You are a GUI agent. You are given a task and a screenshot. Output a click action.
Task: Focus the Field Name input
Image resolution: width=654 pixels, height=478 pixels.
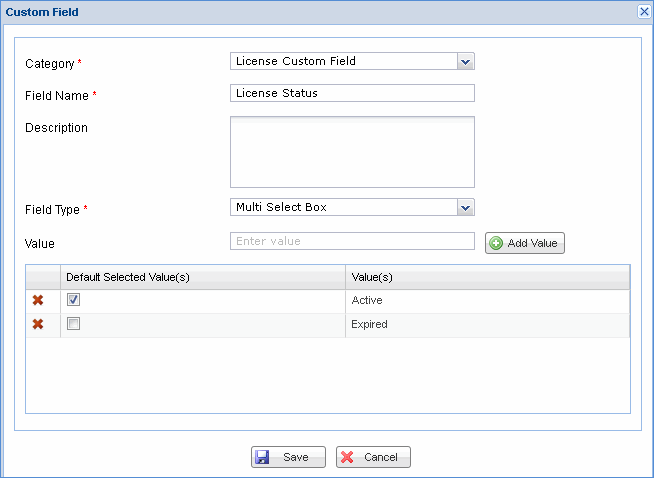pyautogui.click(x=352, y=93)
